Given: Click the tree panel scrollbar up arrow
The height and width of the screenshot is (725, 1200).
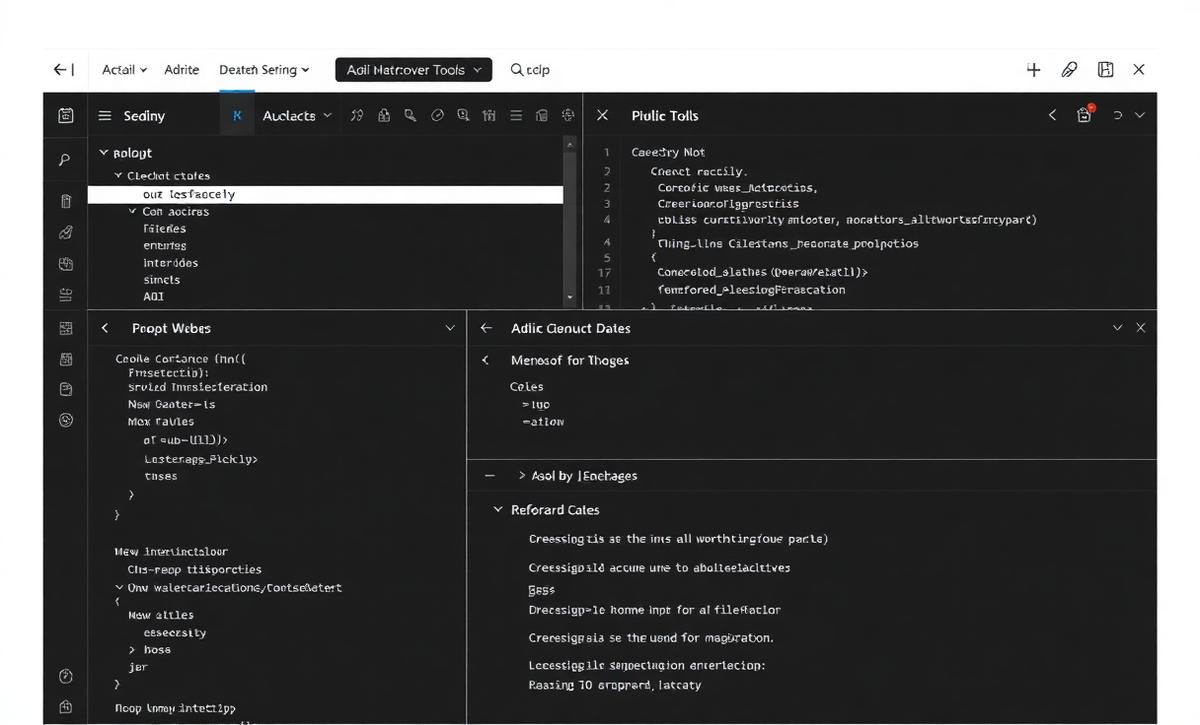Looking at the screenshot, I should click(570, 144).
